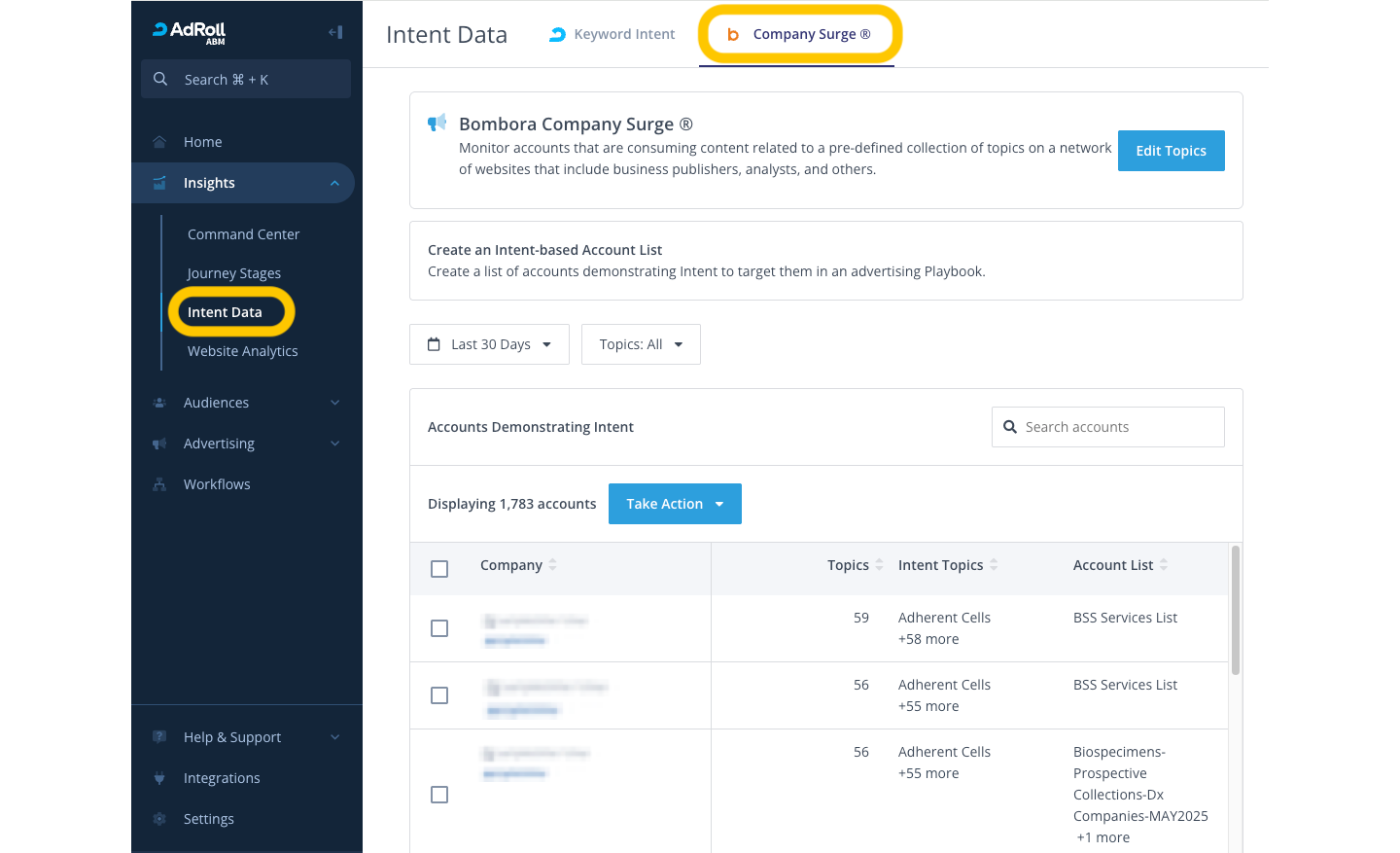Click the Advertising megaphone icon in sidebar

click(x=159, y=444)
